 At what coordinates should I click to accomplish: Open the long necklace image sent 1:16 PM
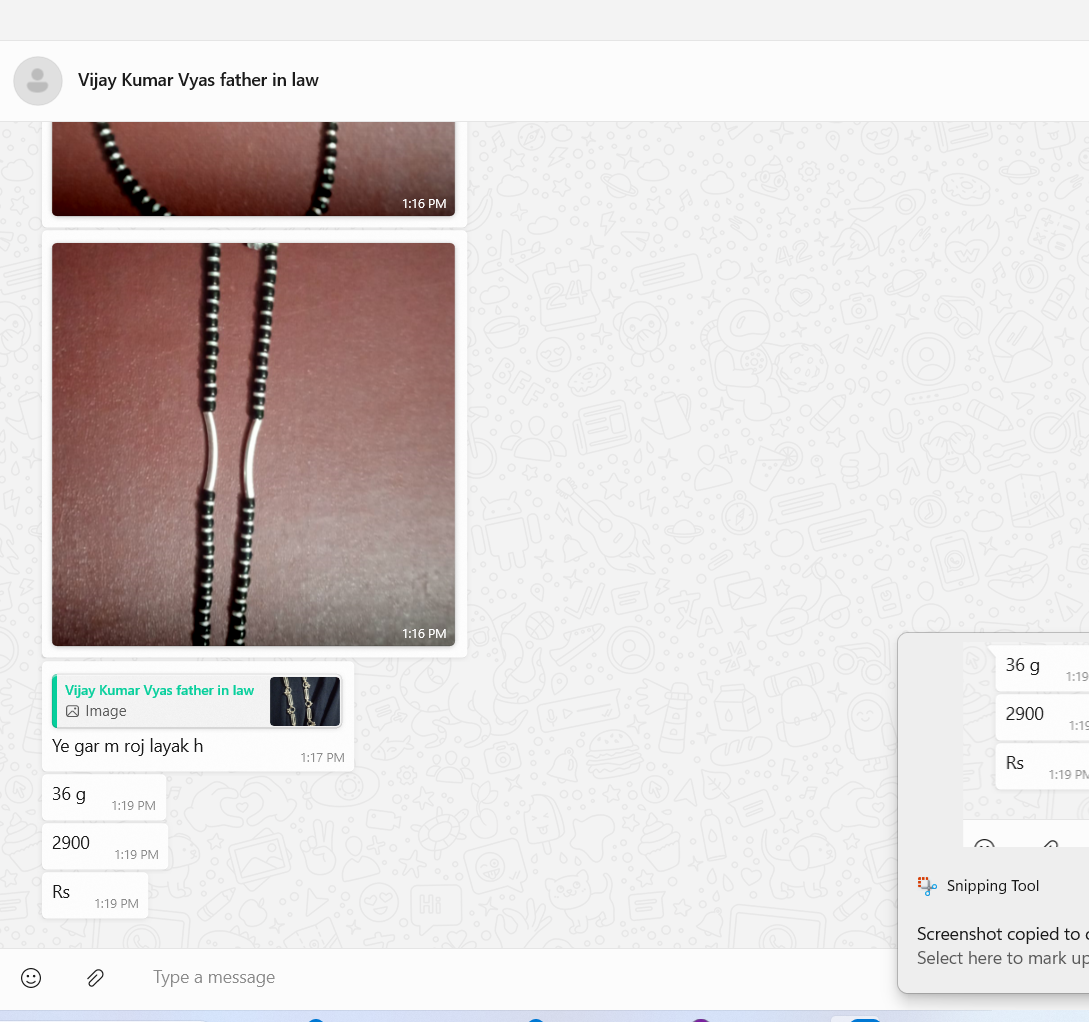click(253, 444)
